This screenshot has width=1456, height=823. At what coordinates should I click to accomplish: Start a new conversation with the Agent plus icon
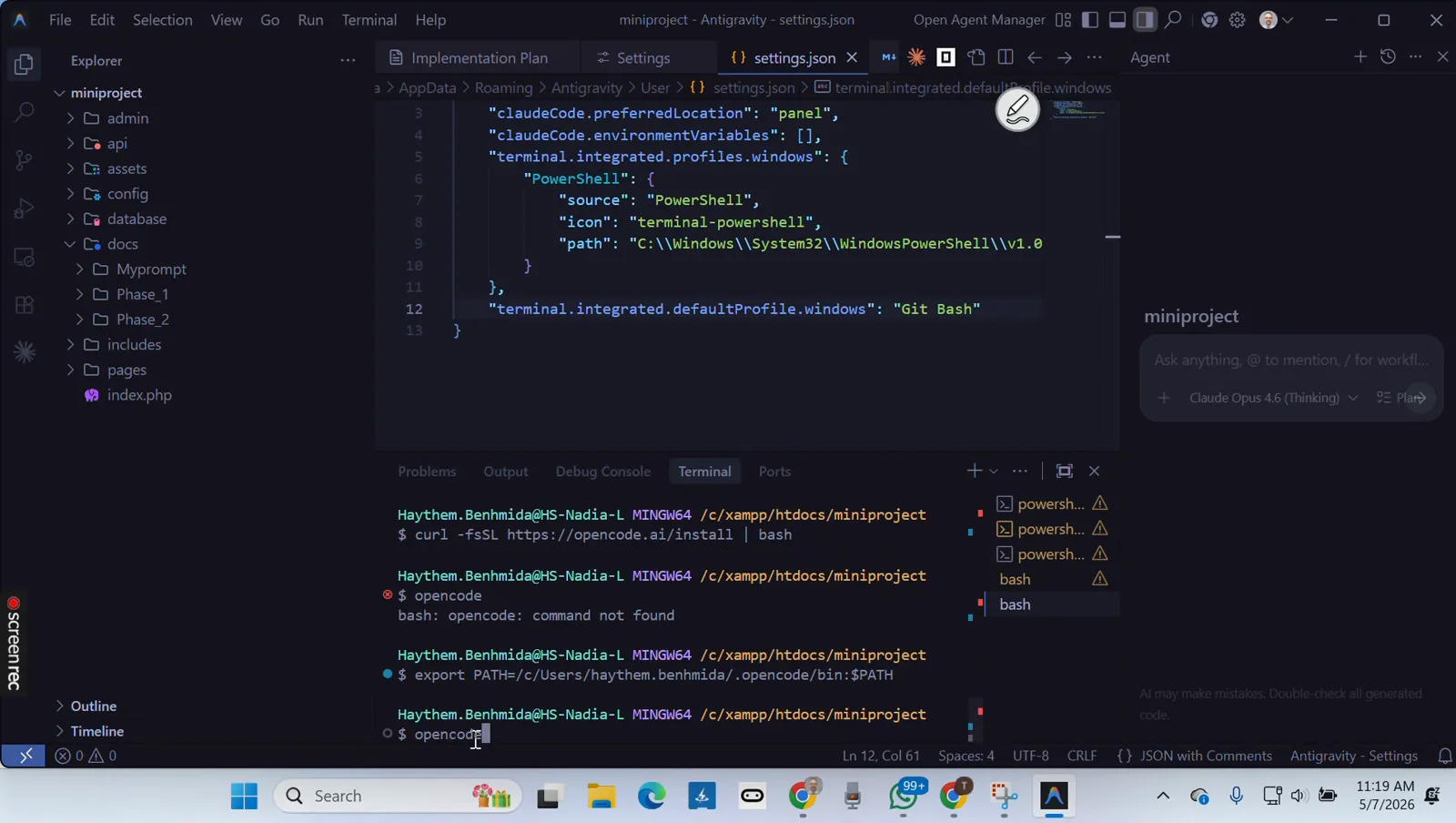1360,56
